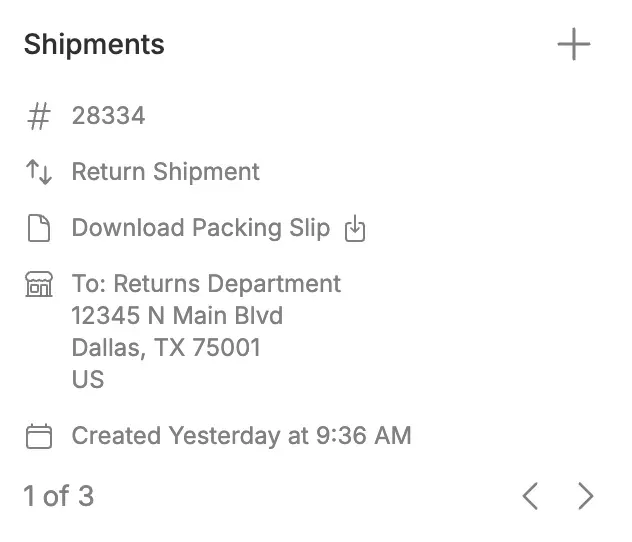Viewport: 632px width, 542px height.
Task: Click the US country line
Action: (88, 380)
